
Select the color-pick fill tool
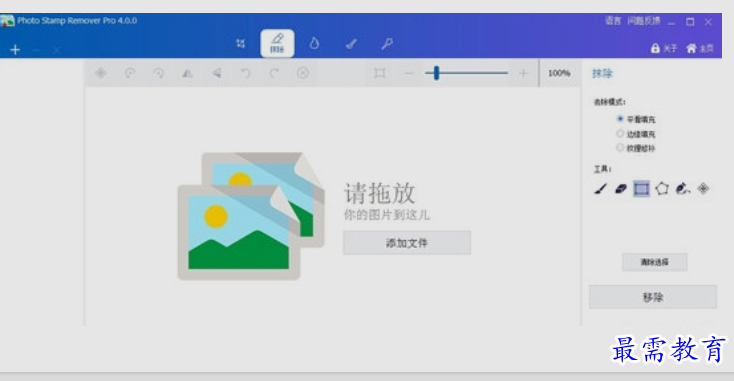[x=683, y=189]
